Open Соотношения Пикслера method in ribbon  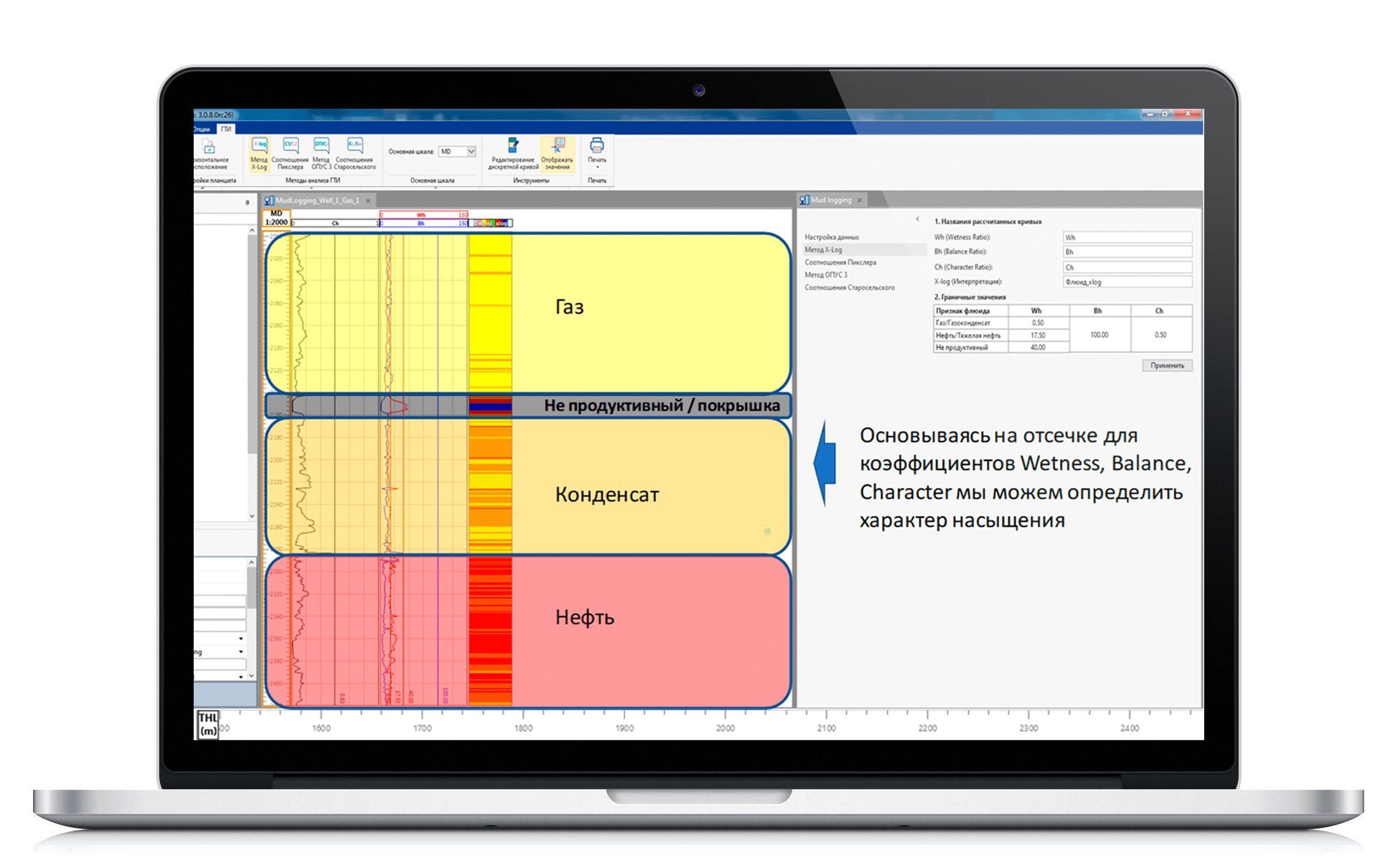click(x=290, y=154)
